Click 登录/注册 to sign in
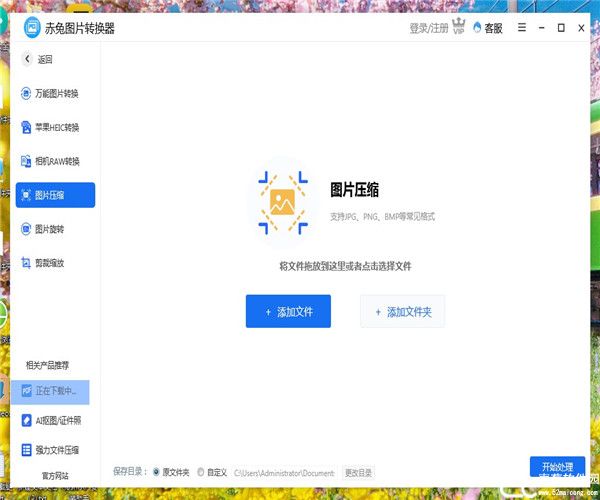 point(428,28)
